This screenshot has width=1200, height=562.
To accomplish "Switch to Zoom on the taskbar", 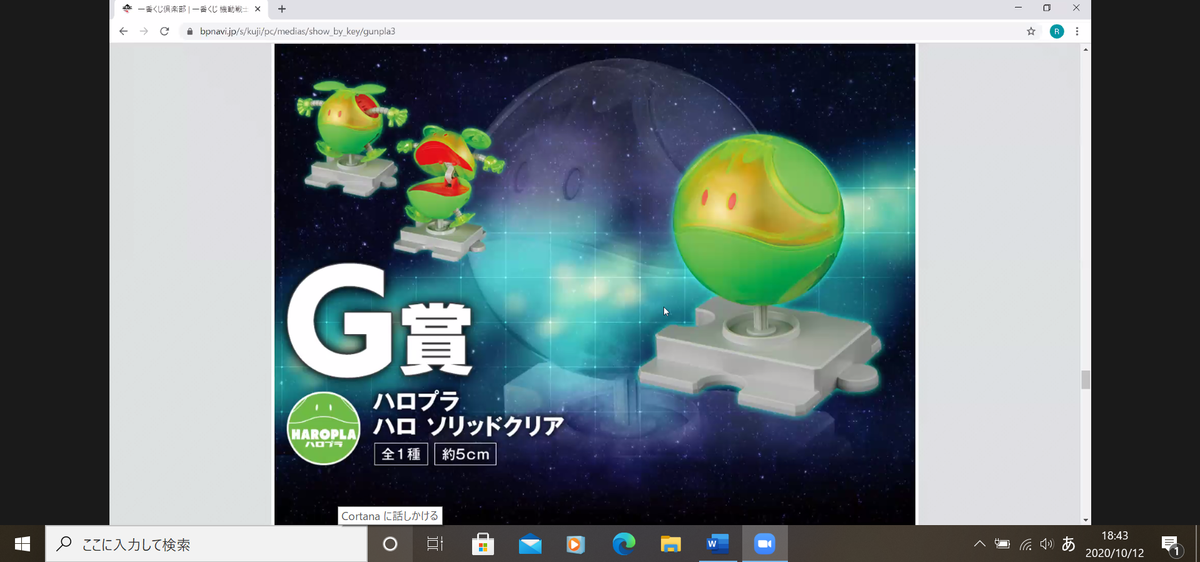I will point(765,544).
